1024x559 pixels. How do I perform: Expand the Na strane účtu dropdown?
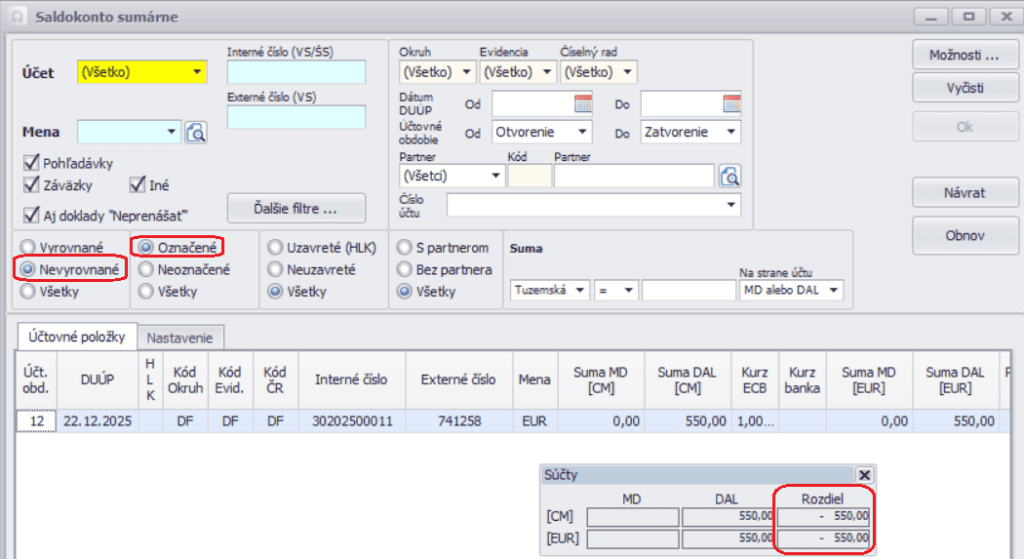click(834, 290)
